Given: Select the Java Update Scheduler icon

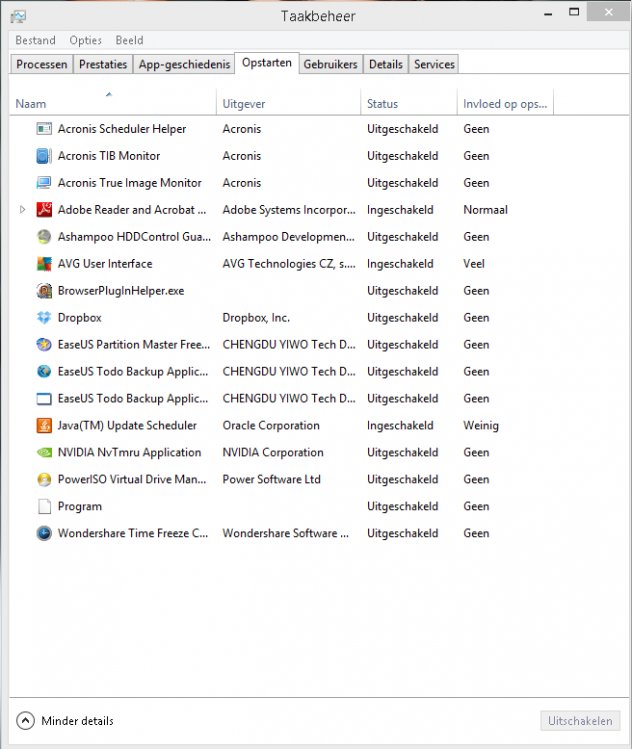Looking at the screenshot, I should click(x=44, y=426).
